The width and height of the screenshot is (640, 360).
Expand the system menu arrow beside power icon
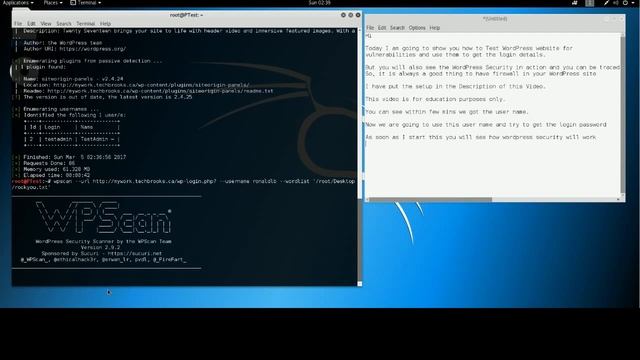click(633, 3)
